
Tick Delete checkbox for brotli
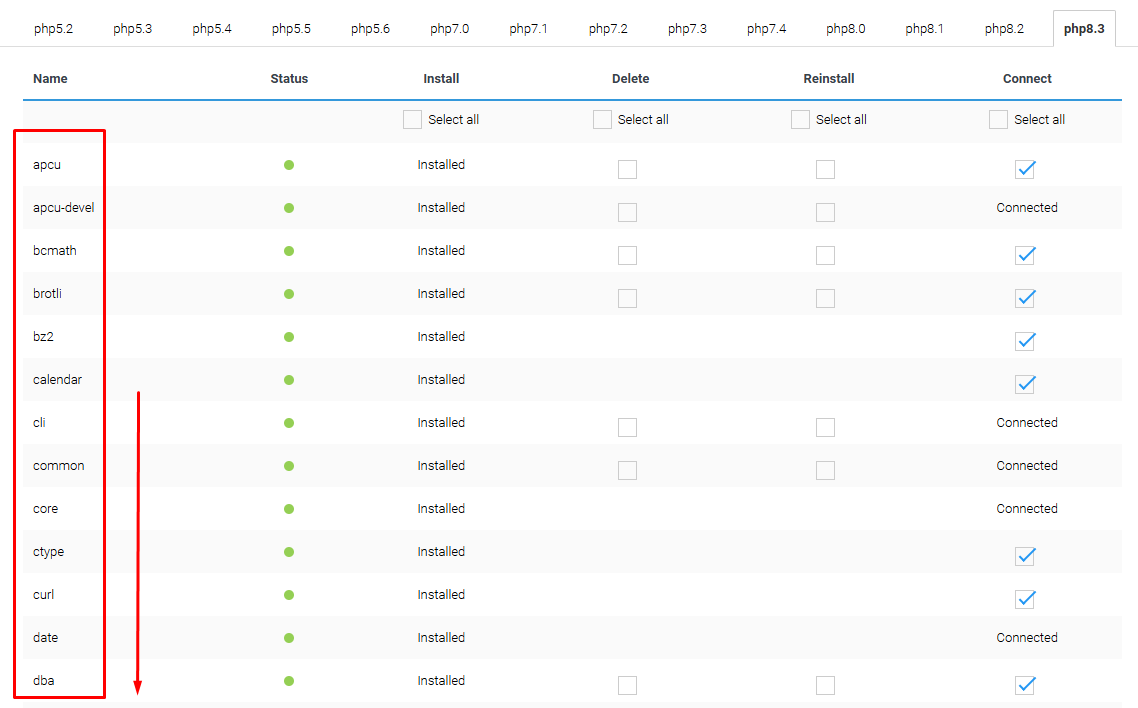(x=627, y=298)
